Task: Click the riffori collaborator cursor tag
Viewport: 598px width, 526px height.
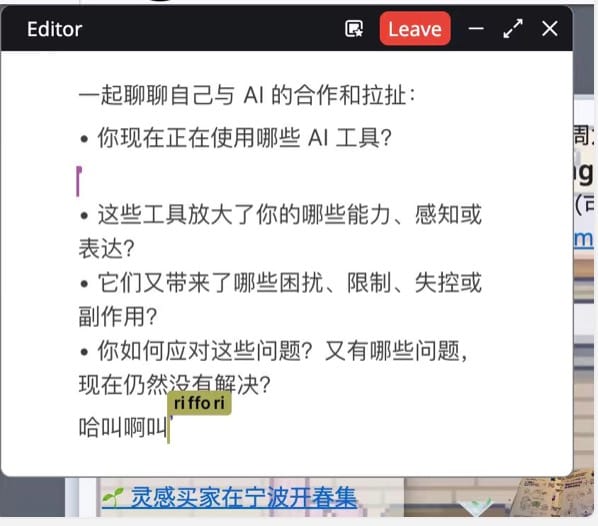Action: pos(199,403)
